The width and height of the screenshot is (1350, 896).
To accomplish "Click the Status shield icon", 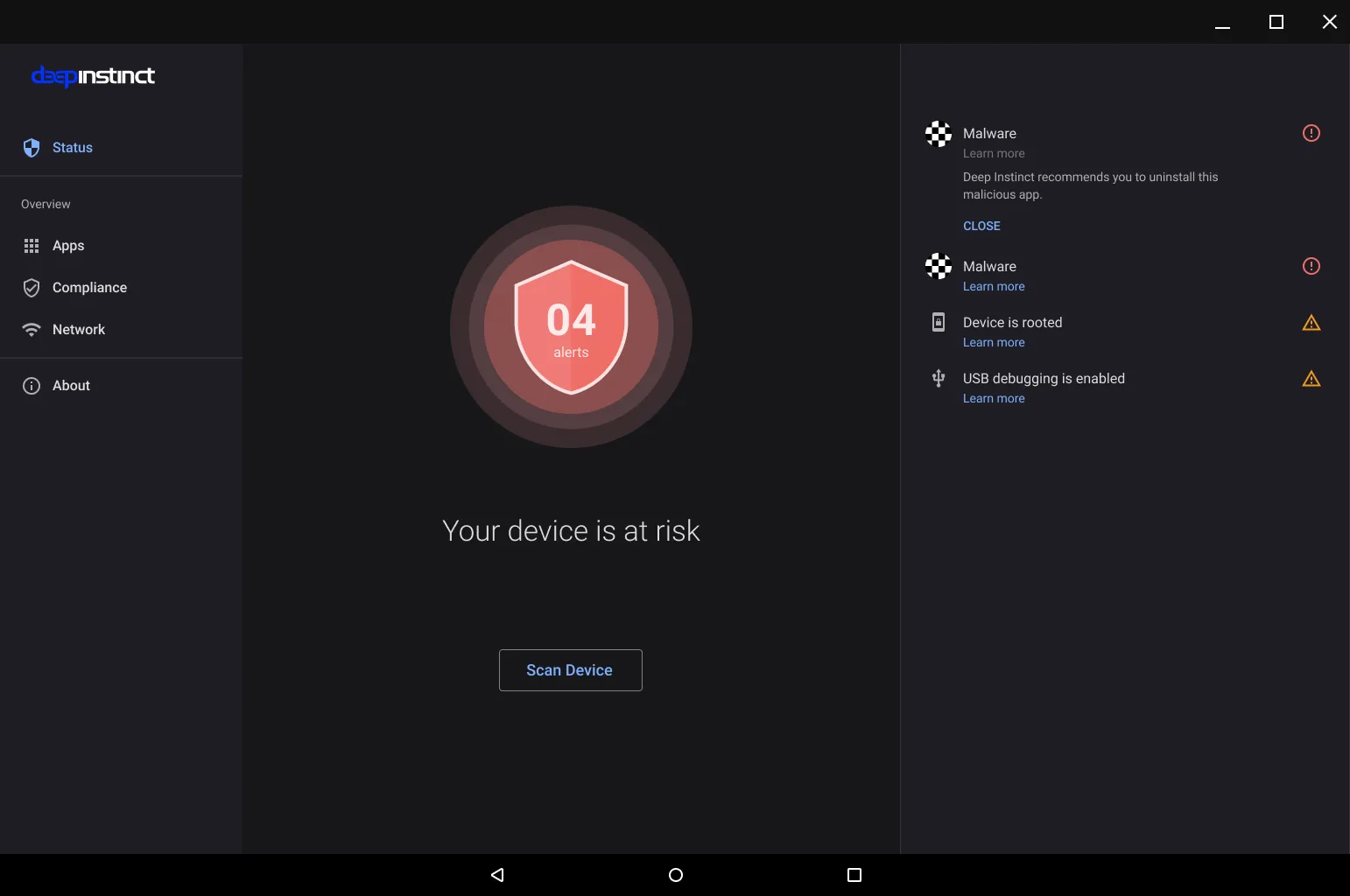I will (32, 148).
